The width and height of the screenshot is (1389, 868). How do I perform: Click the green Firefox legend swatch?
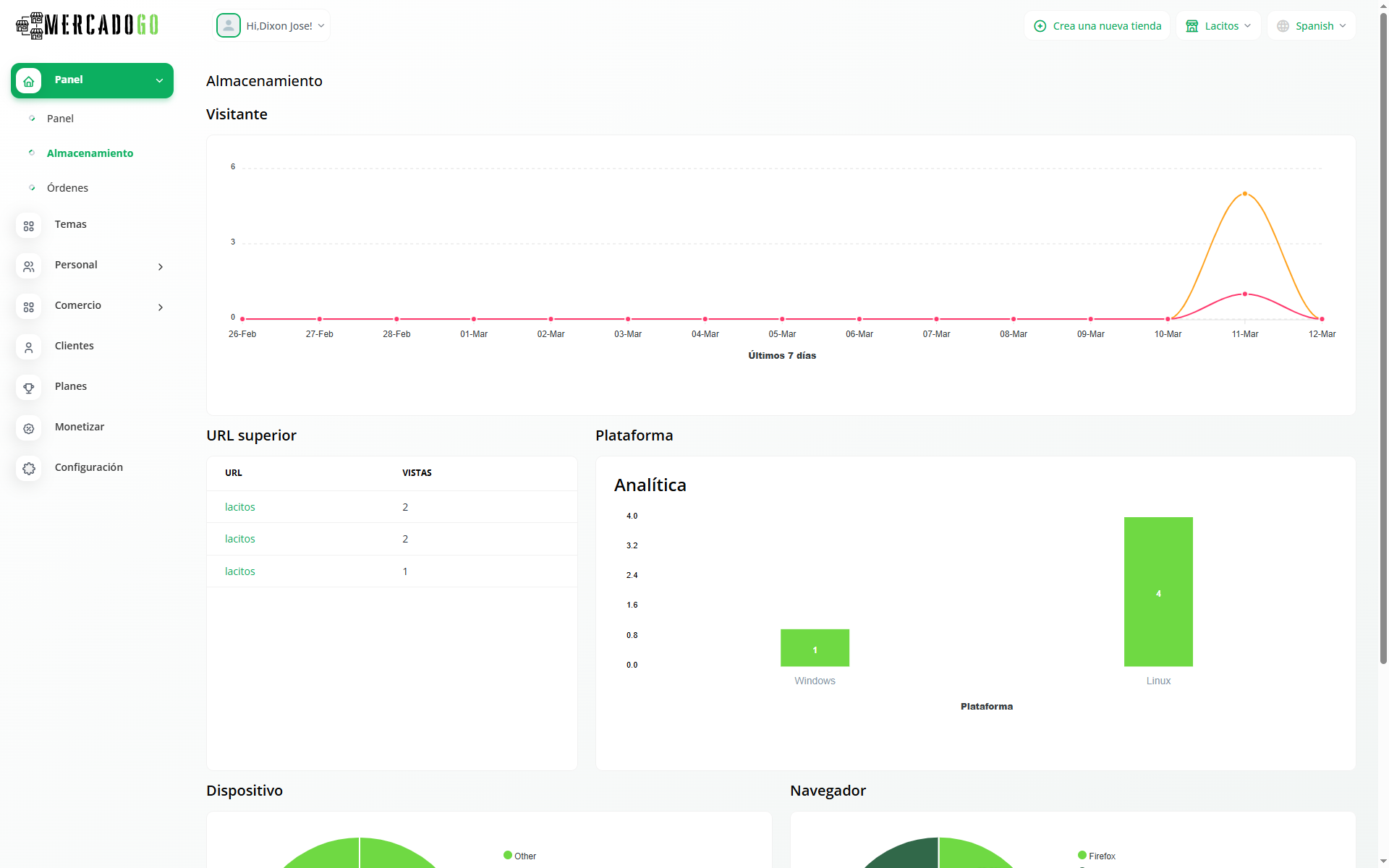[1082, 855]
